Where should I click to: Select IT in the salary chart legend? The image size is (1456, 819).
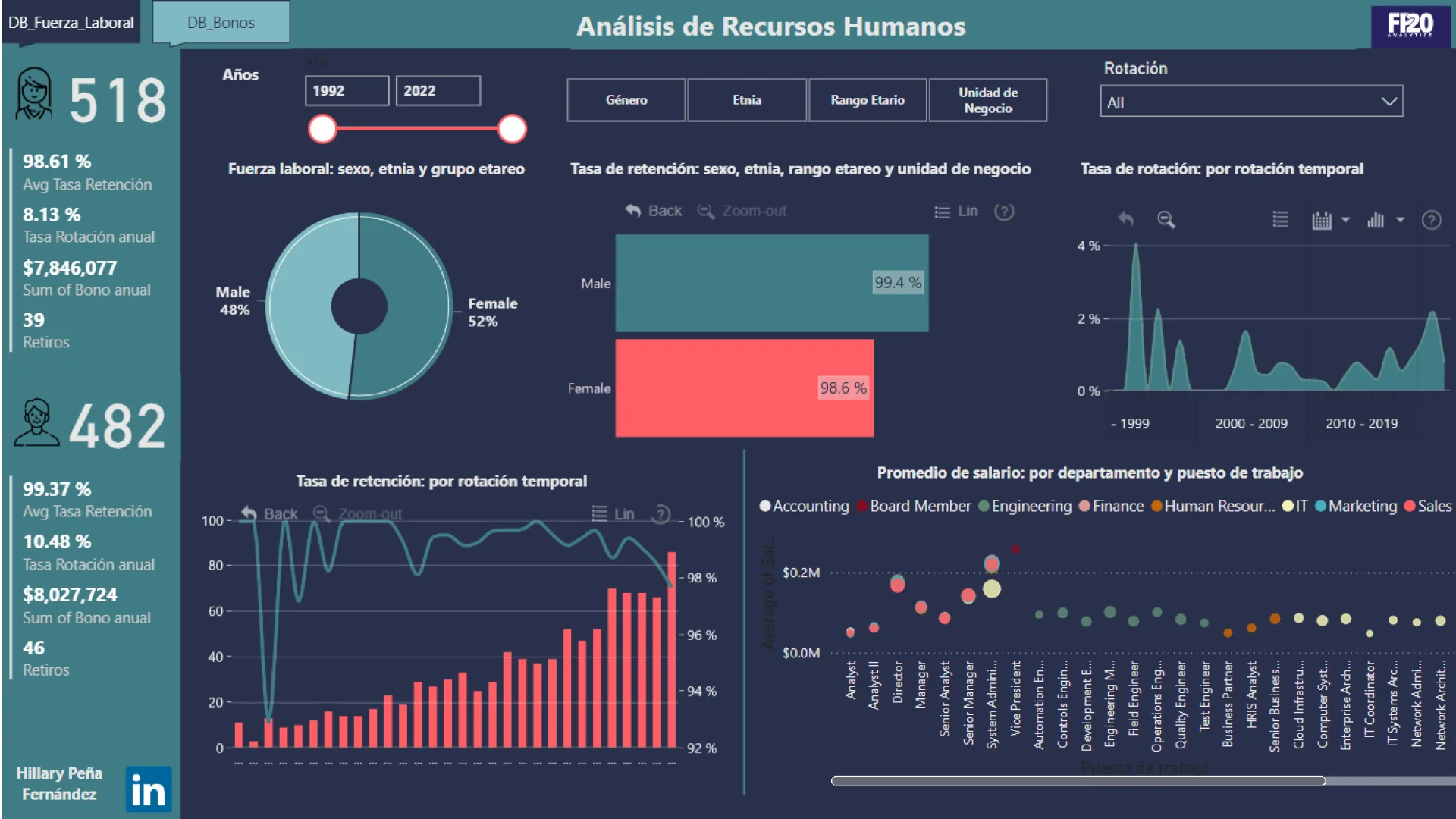tap(1295, 506)
